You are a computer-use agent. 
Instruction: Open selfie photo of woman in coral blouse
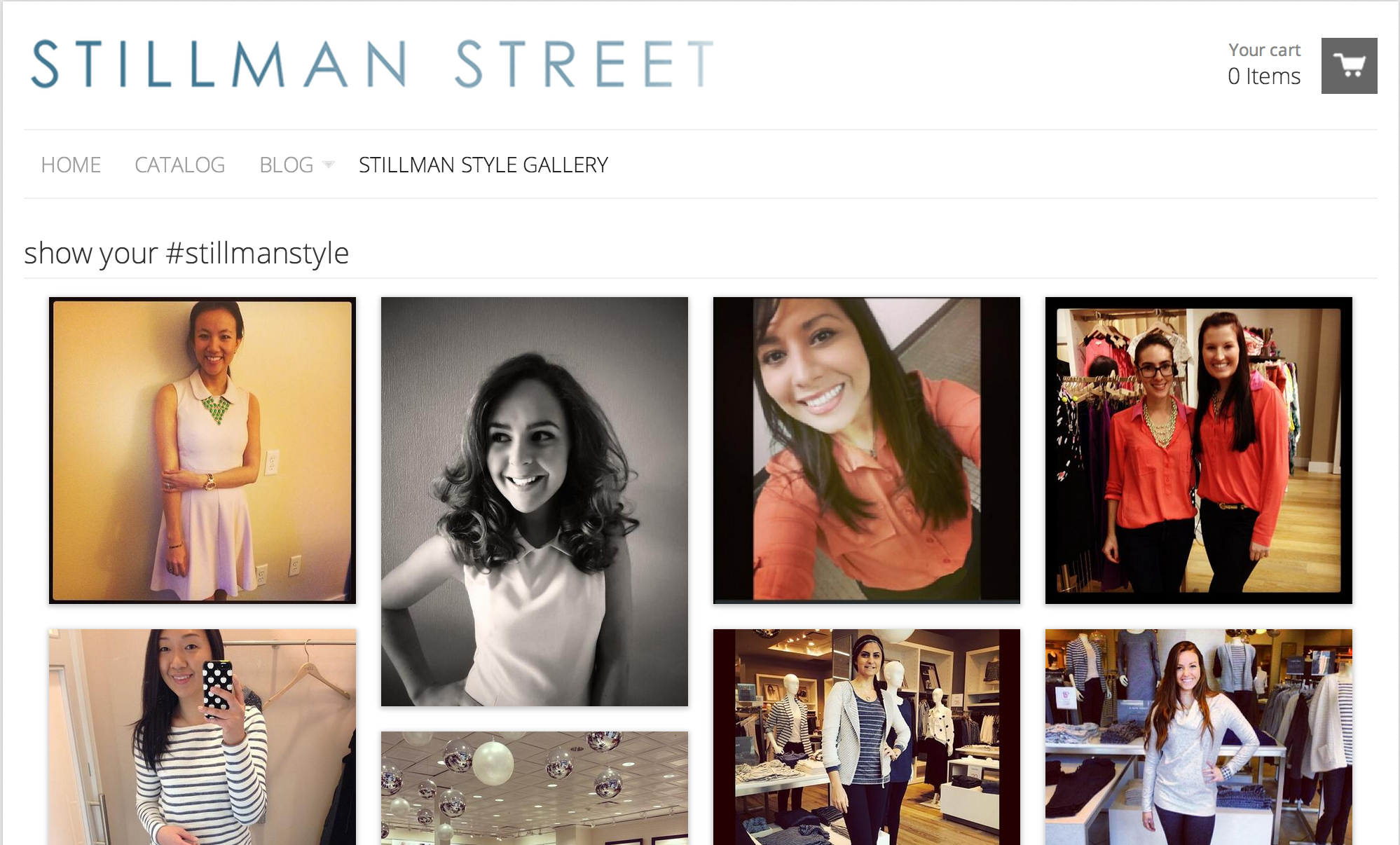[867, 451]
